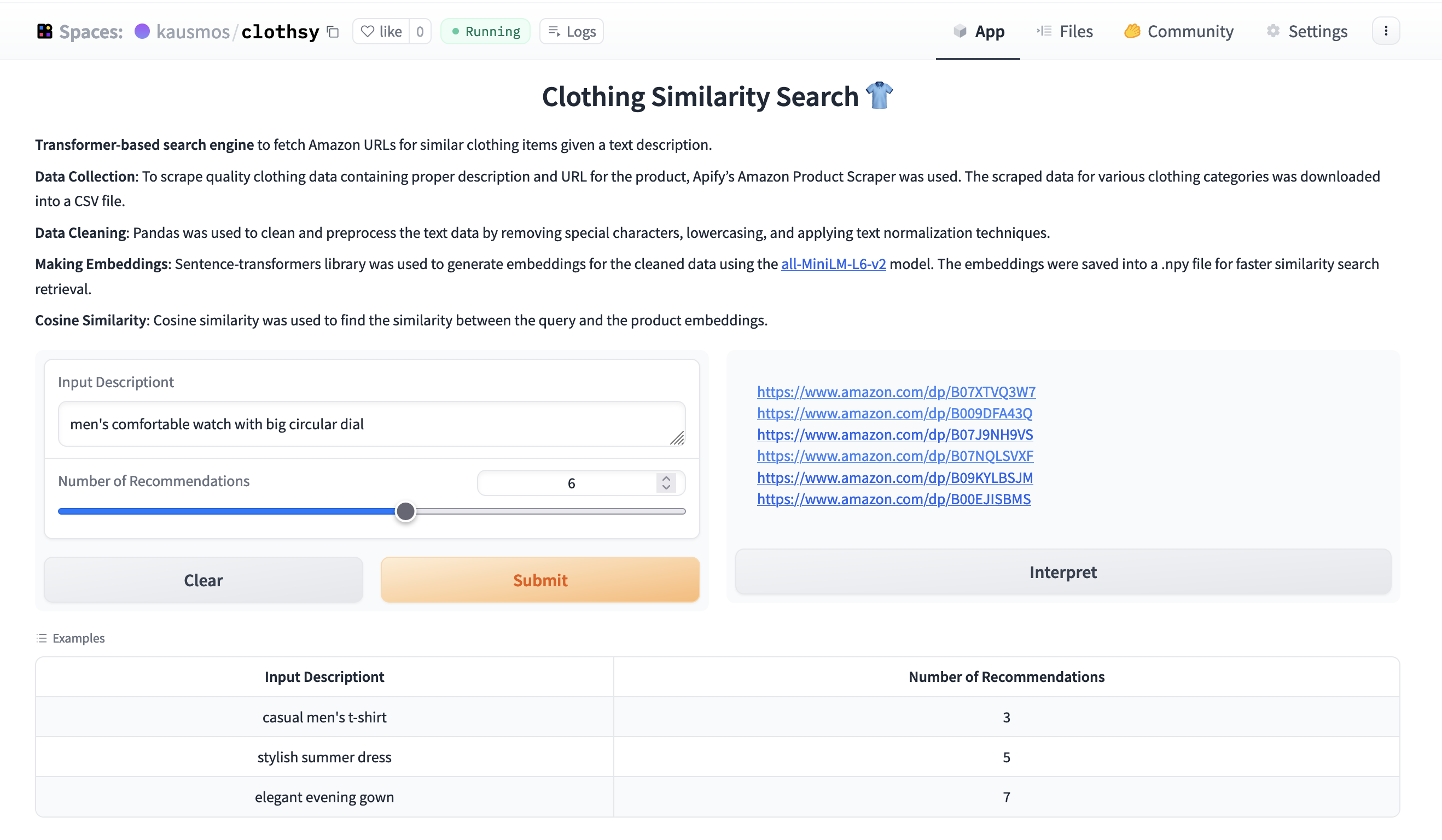Increment number of recommendations stepper up

pos(666,479)
